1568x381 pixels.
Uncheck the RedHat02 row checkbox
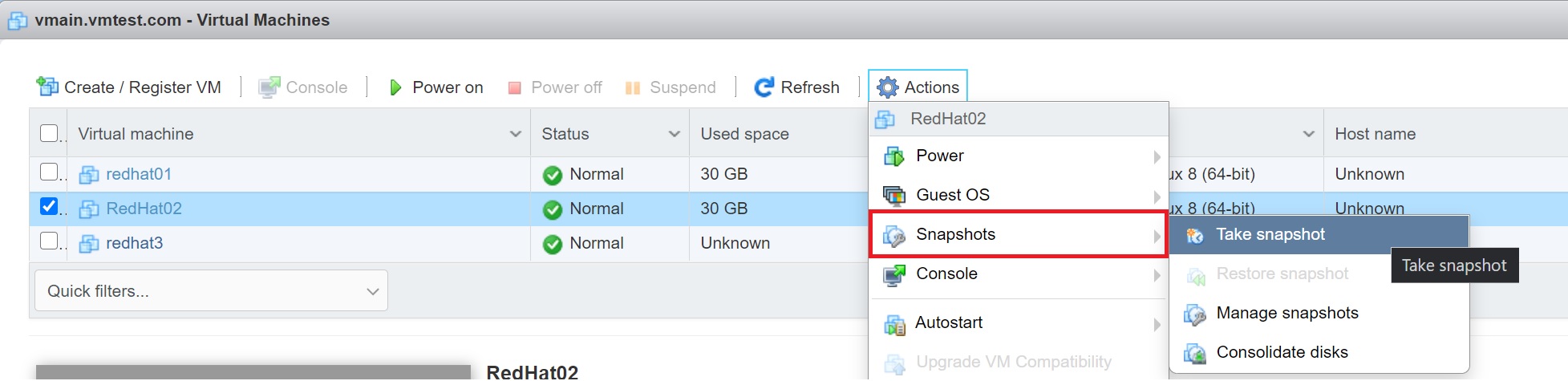[49, 207]
